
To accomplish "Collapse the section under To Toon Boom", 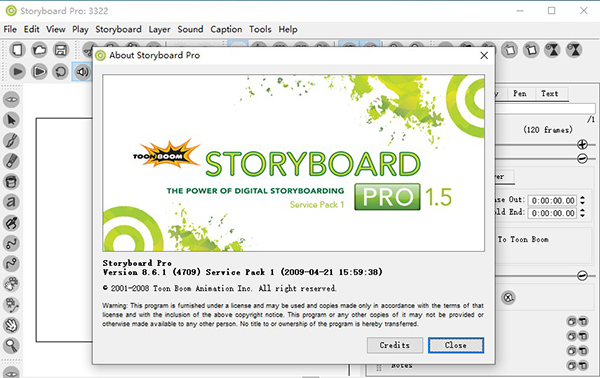I will 582,275.
